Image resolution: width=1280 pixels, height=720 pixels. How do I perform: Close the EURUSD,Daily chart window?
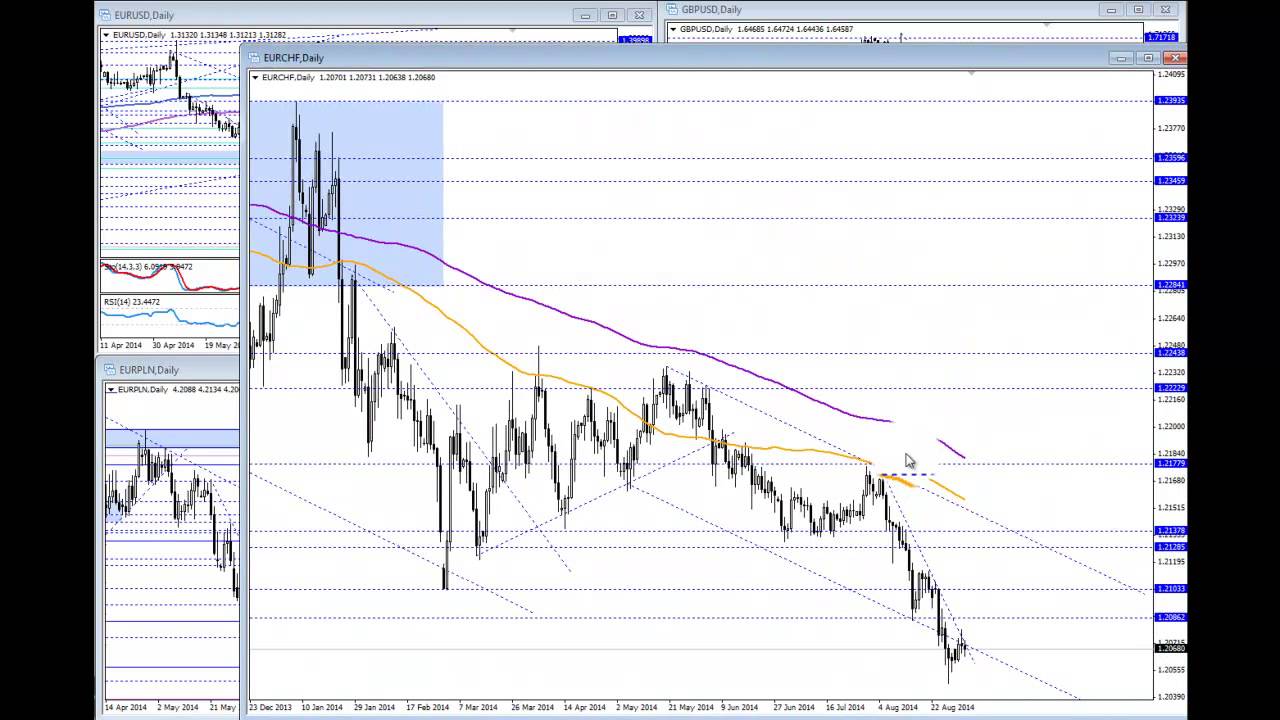[x=639, y=15]
